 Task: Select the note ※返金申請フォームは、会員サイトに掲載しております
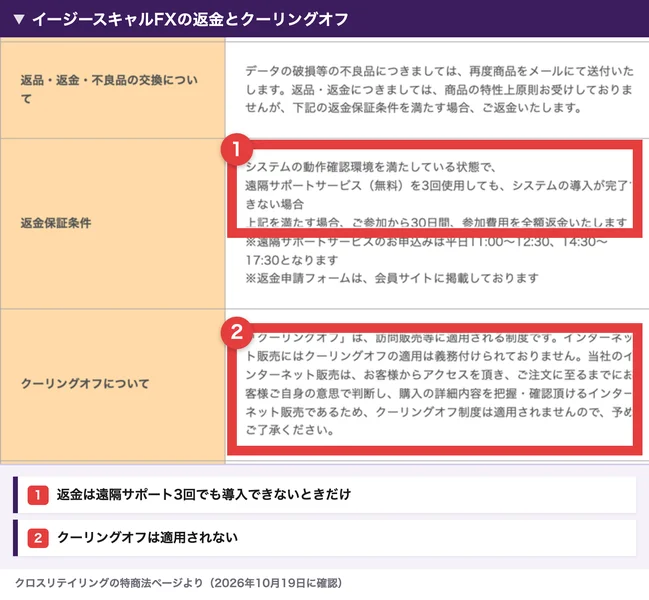tap(392, 278)
